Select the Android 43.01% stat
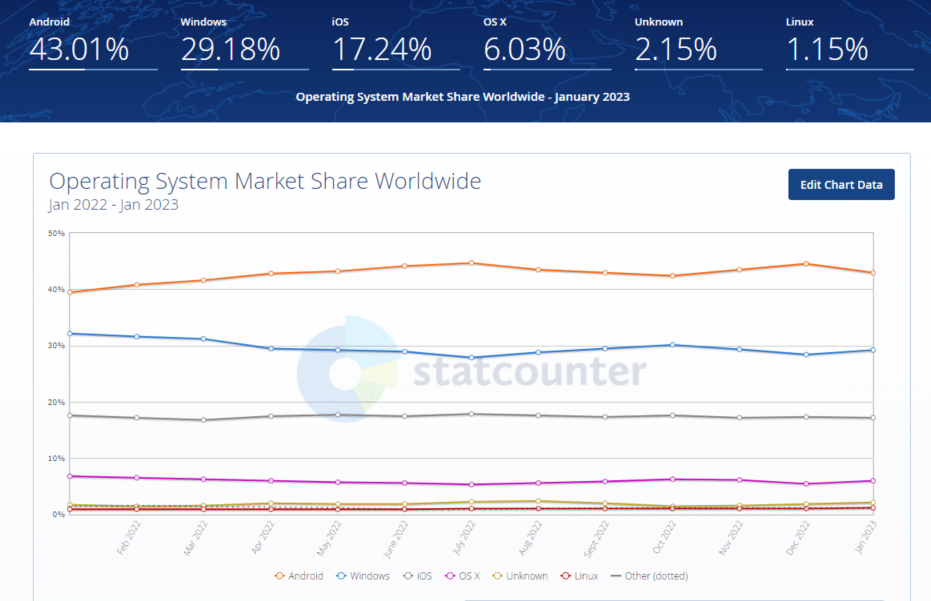 tap(93, 43)
